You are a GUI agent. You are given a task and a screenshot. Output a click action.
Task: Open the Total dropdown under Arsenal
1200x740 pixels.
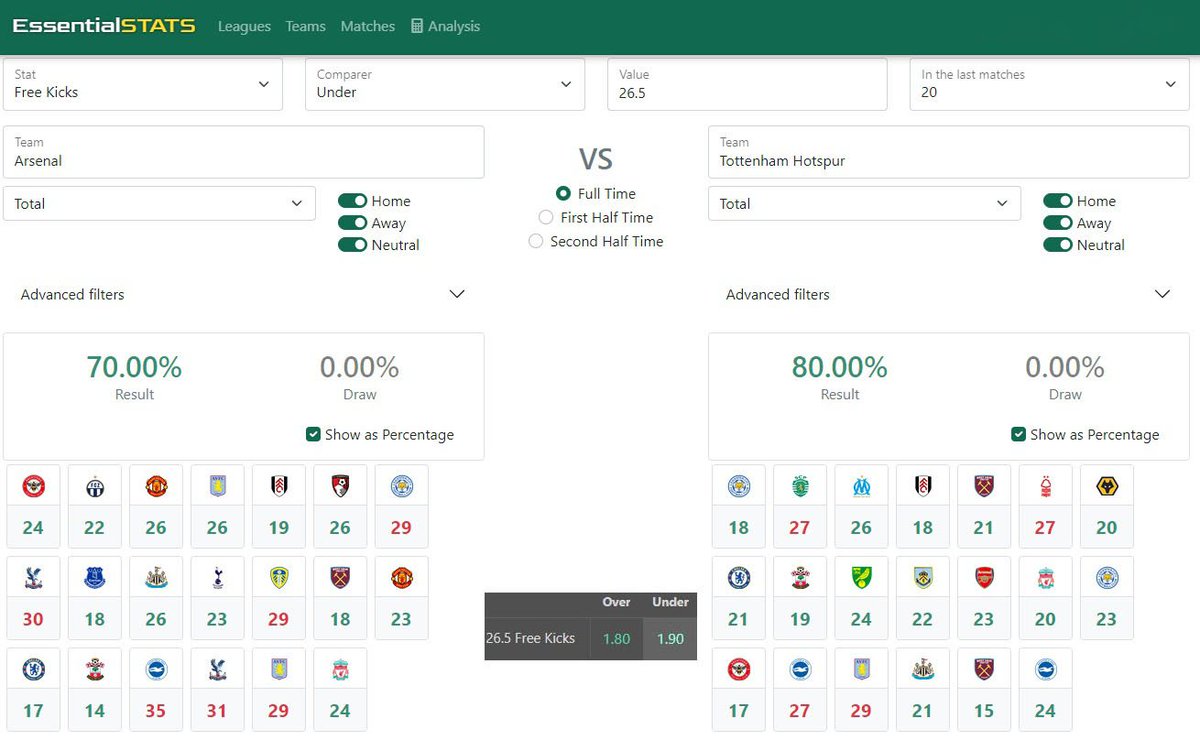159,203
